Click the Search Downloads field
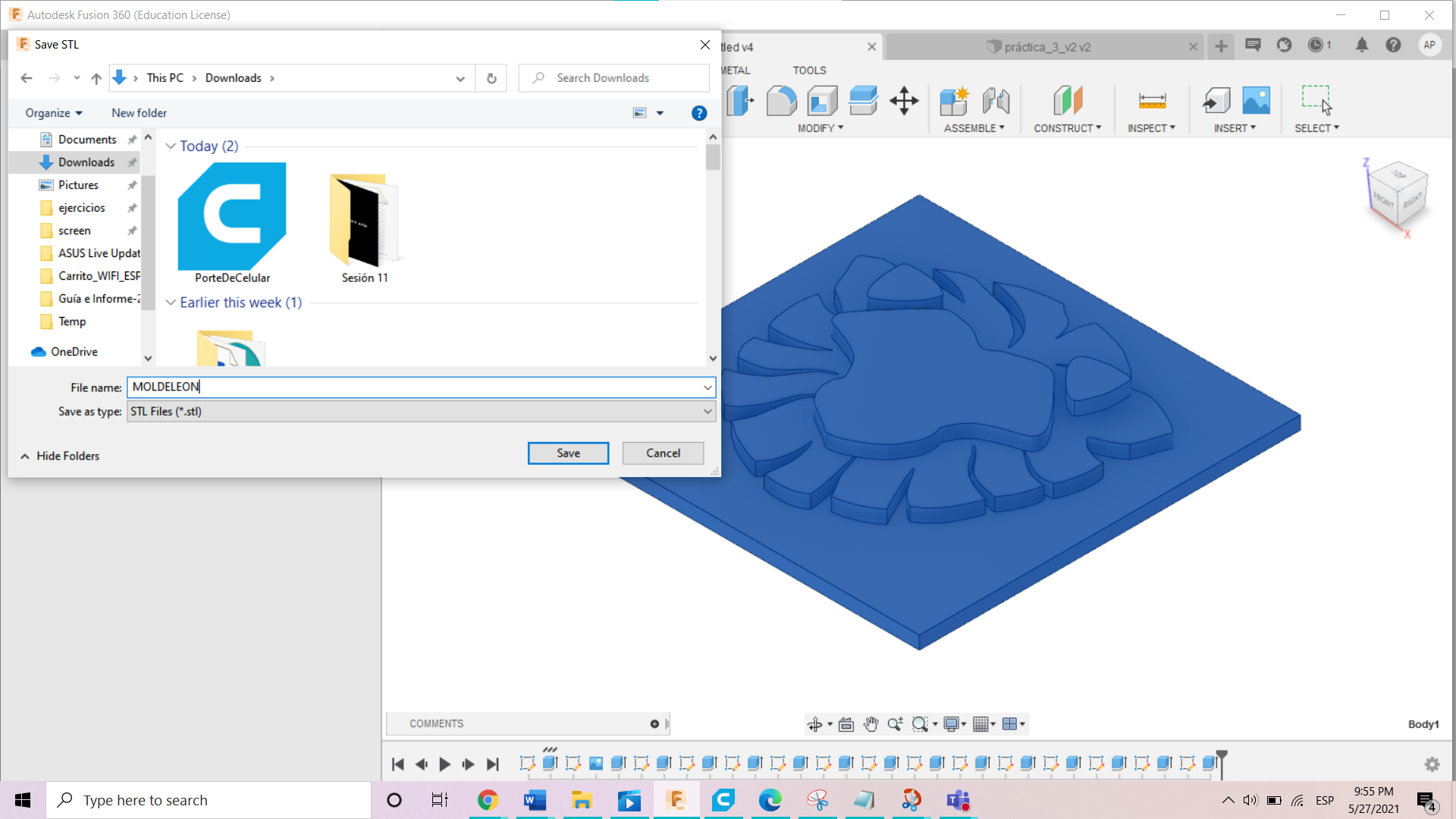Image resolution: width=1456 pixels, height=819 pixels. (x=614, y=77)
